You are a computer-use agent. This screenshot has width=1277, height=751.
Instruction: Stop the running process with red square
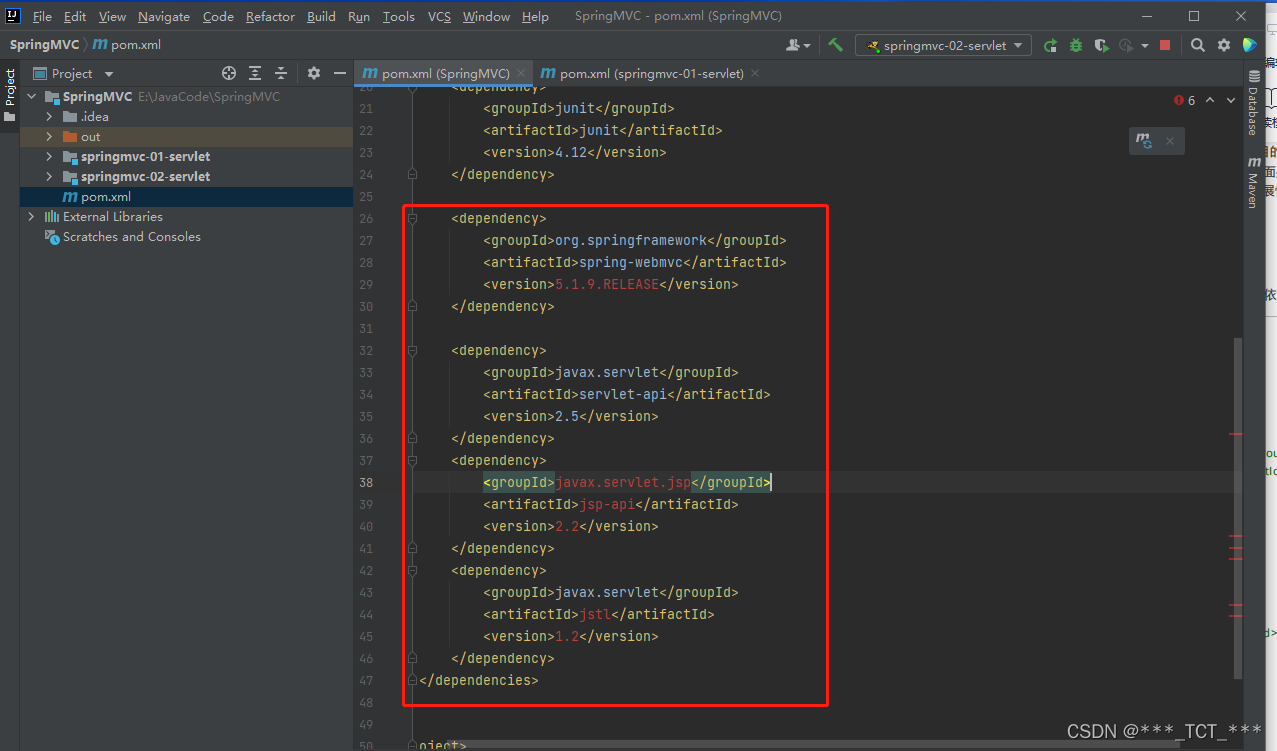click(x=1165, y=45)
